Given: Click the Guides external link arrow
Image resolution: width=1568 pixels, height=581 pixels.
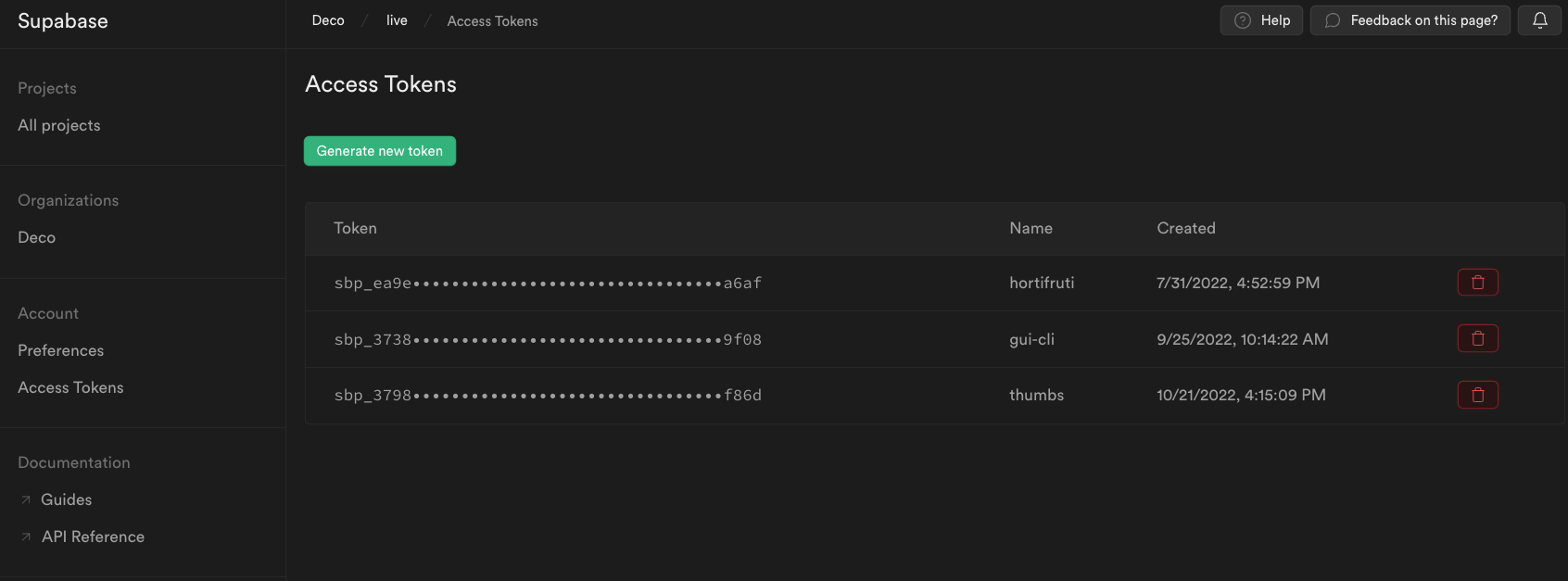Looking at the screenshot, I should (26, 499).
